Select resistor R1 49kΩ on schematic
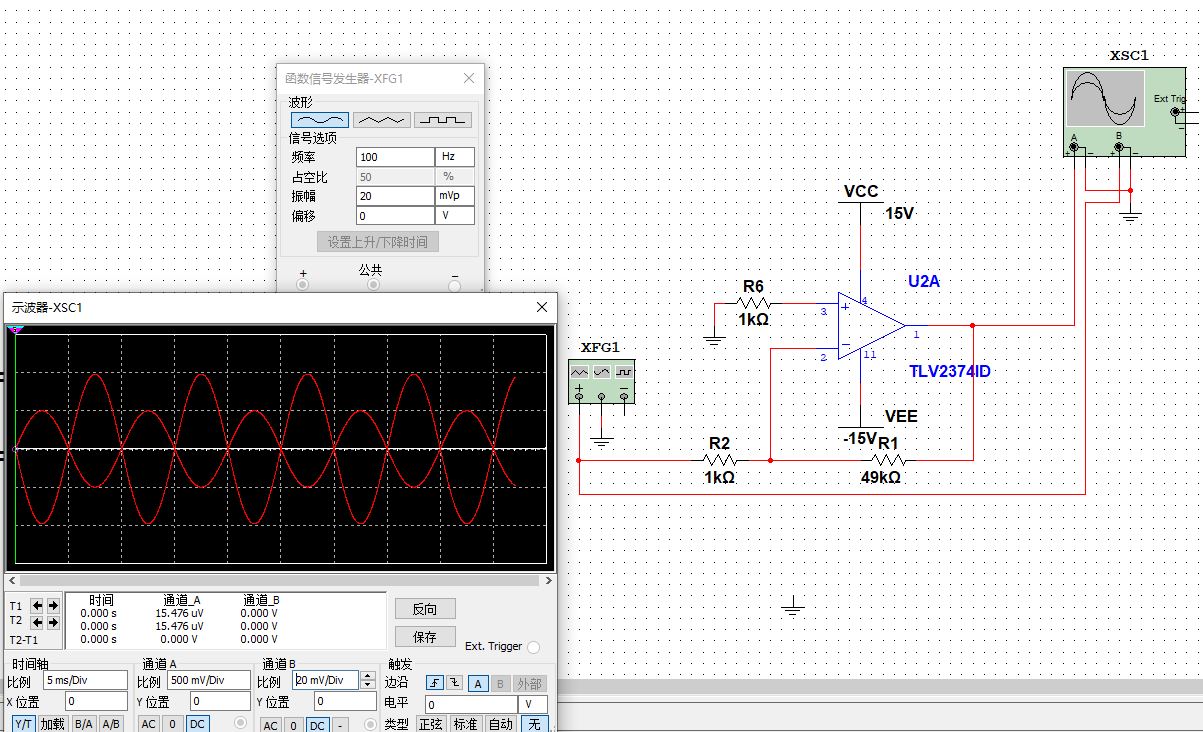The height and width of the screenshot is (732, 1203). click(x=888, y=460)
